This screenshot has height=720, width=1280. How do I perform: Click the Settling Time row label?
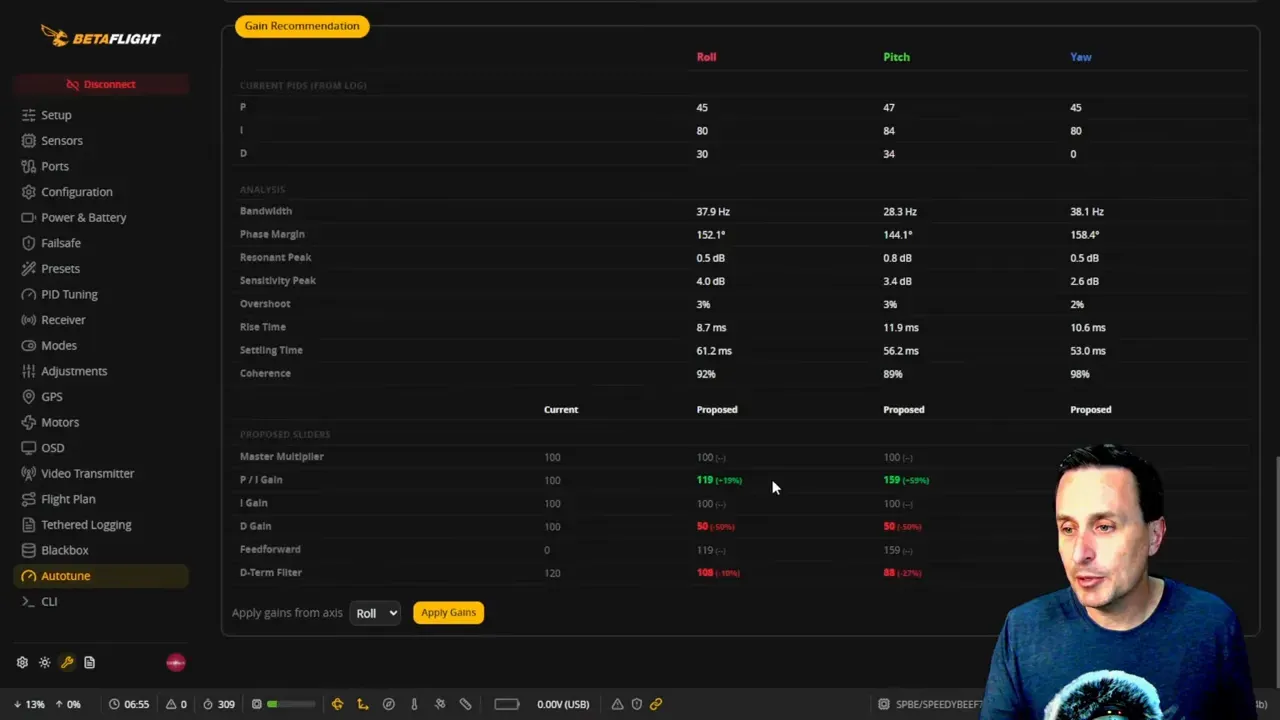coord(271,350)
